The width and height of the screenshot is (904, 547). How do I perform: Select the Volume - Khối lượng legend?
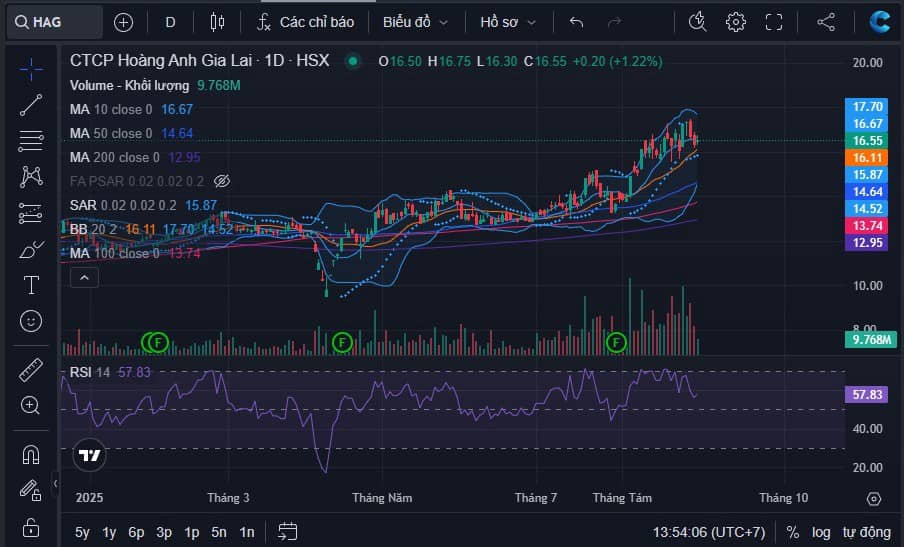tap(155, 85)
